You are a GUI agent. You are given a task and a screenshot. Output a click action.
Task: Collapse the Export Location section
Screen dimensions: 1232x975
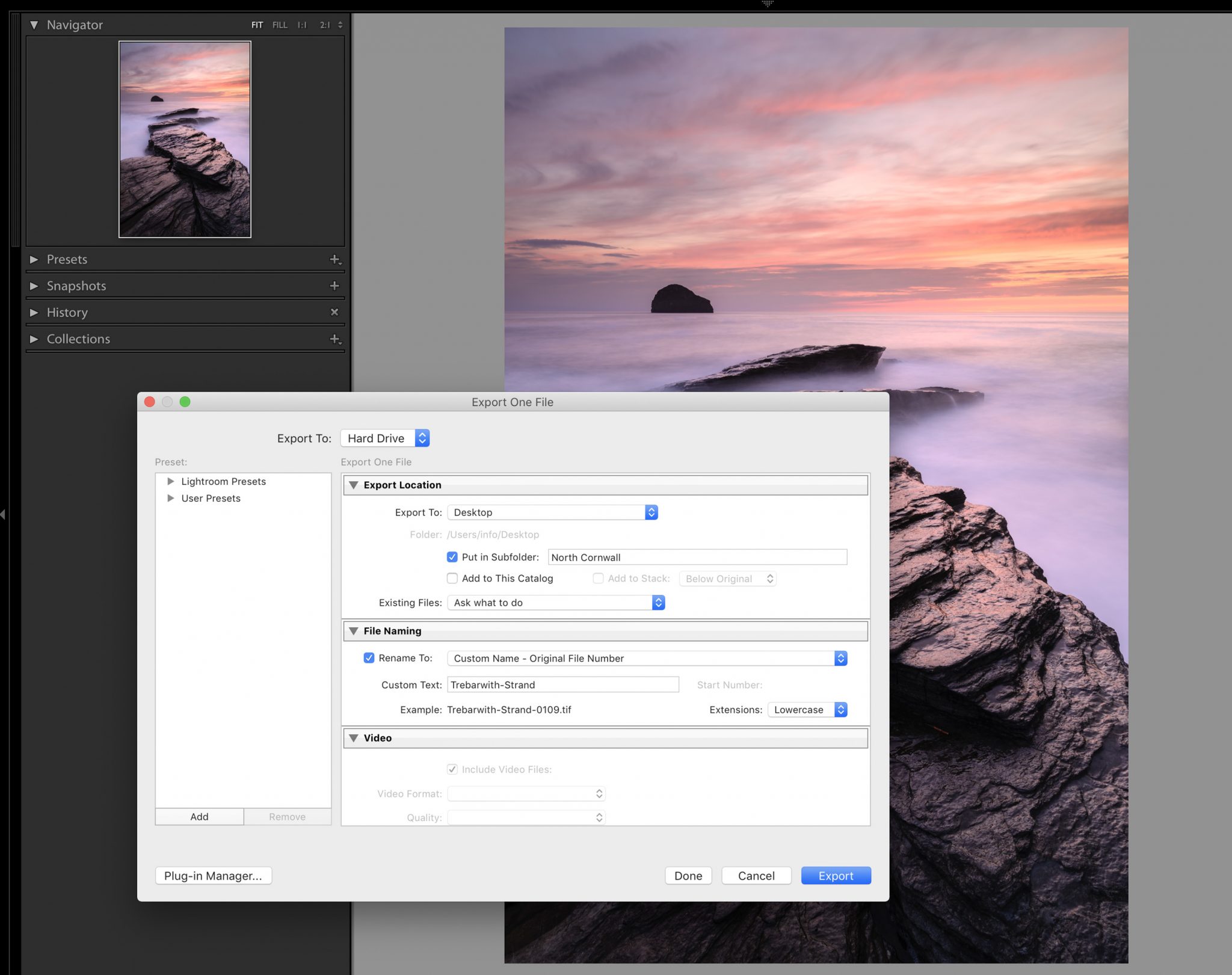click(354, 485)
